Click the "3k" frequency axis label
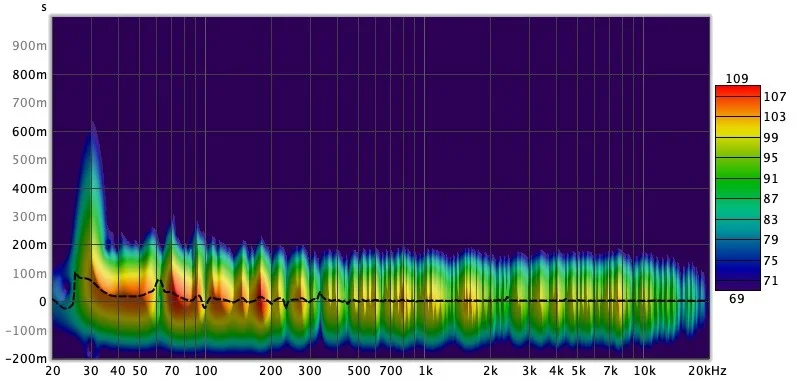Viewport: 800px width, 383px height. pyautogui.click(x=529, y=371)
